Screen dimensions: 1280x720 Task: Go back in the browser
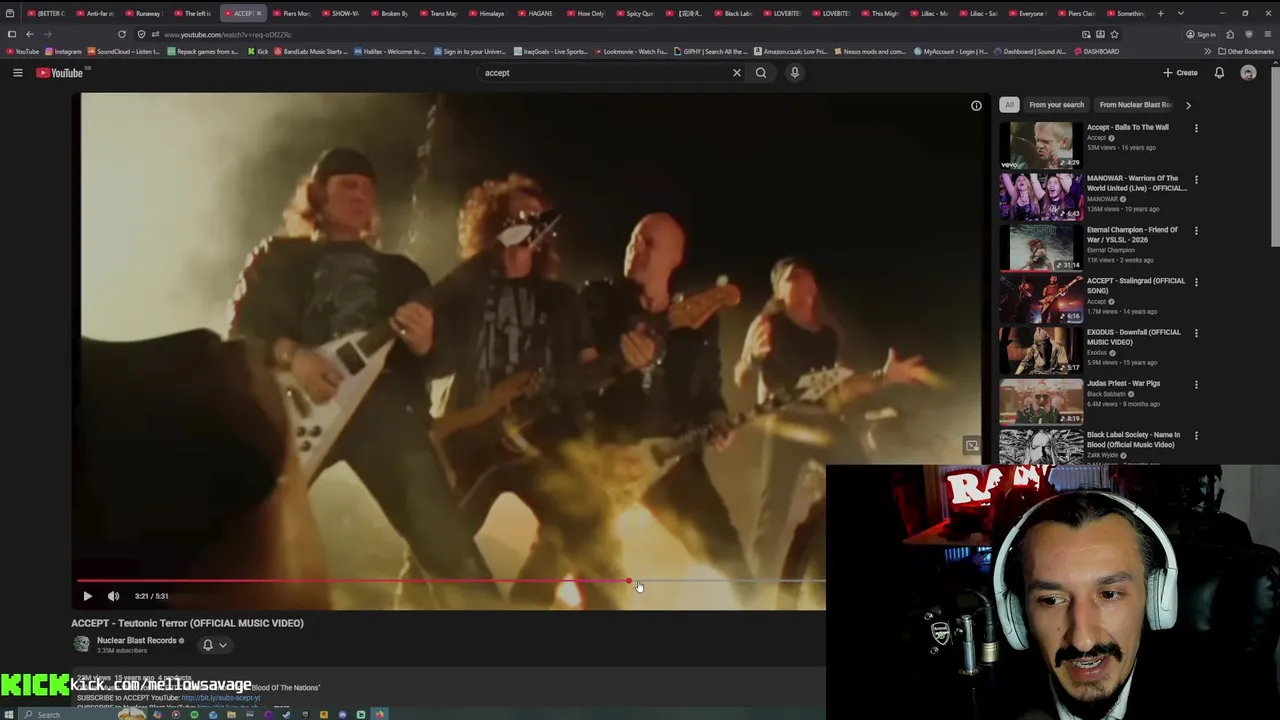pyautogui.click(x=30, y=34)
